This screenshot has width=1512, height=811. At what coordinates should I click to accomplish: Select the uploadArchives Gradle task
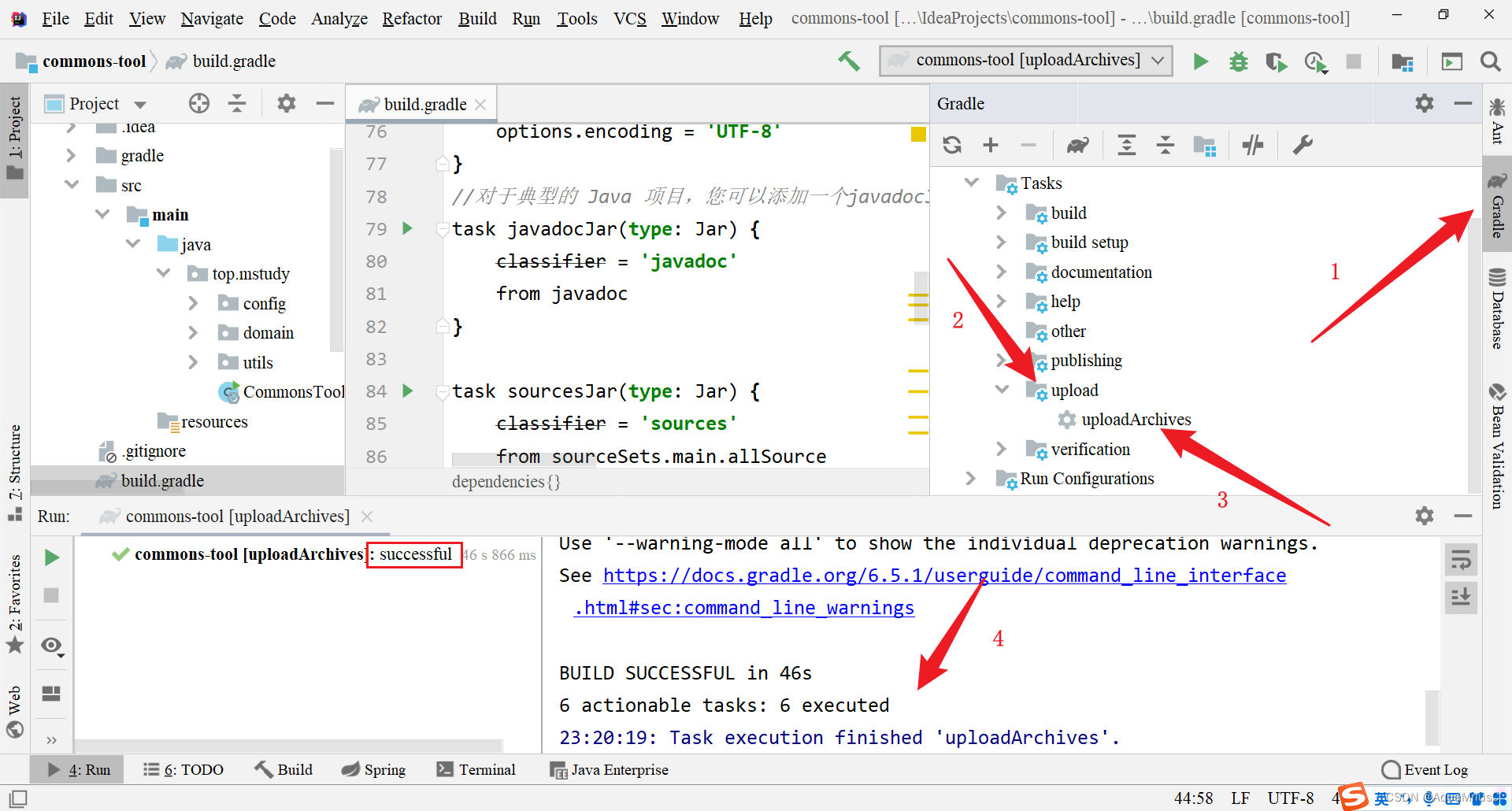pyautogui.click(x=1136, y=420)
